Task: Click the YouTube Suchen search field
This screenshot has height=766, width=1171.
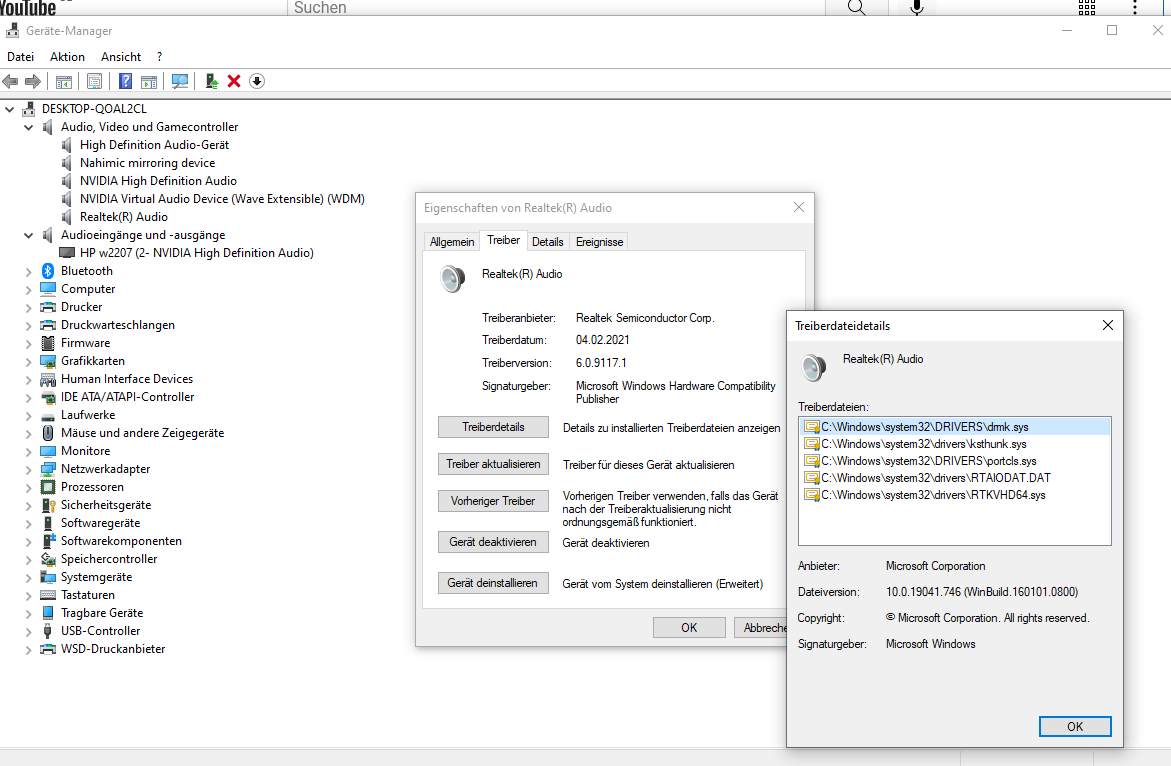Action: coord(556,7)
